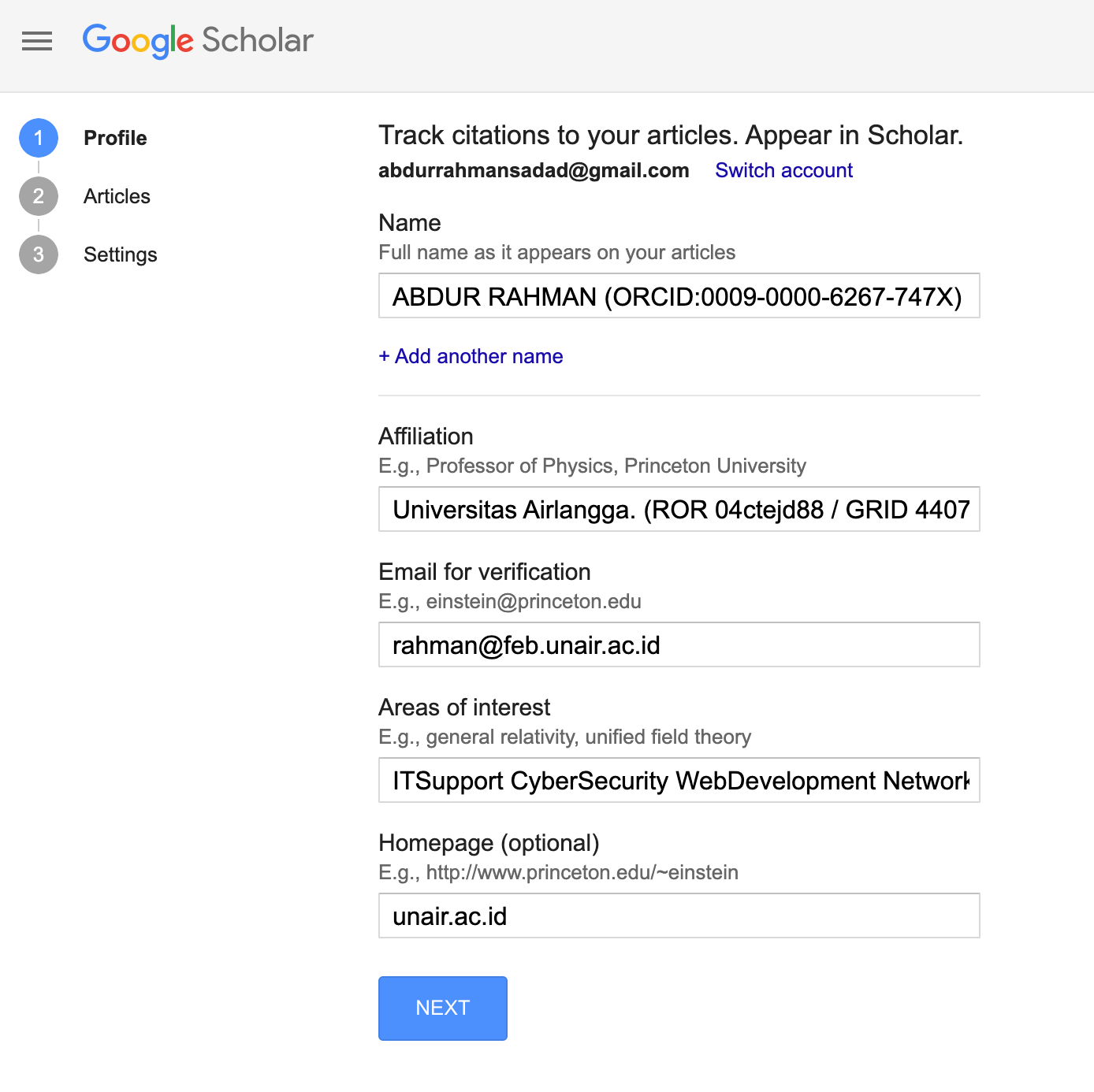
Task: Click Add another name link
Action: click(x=471, y=356)
